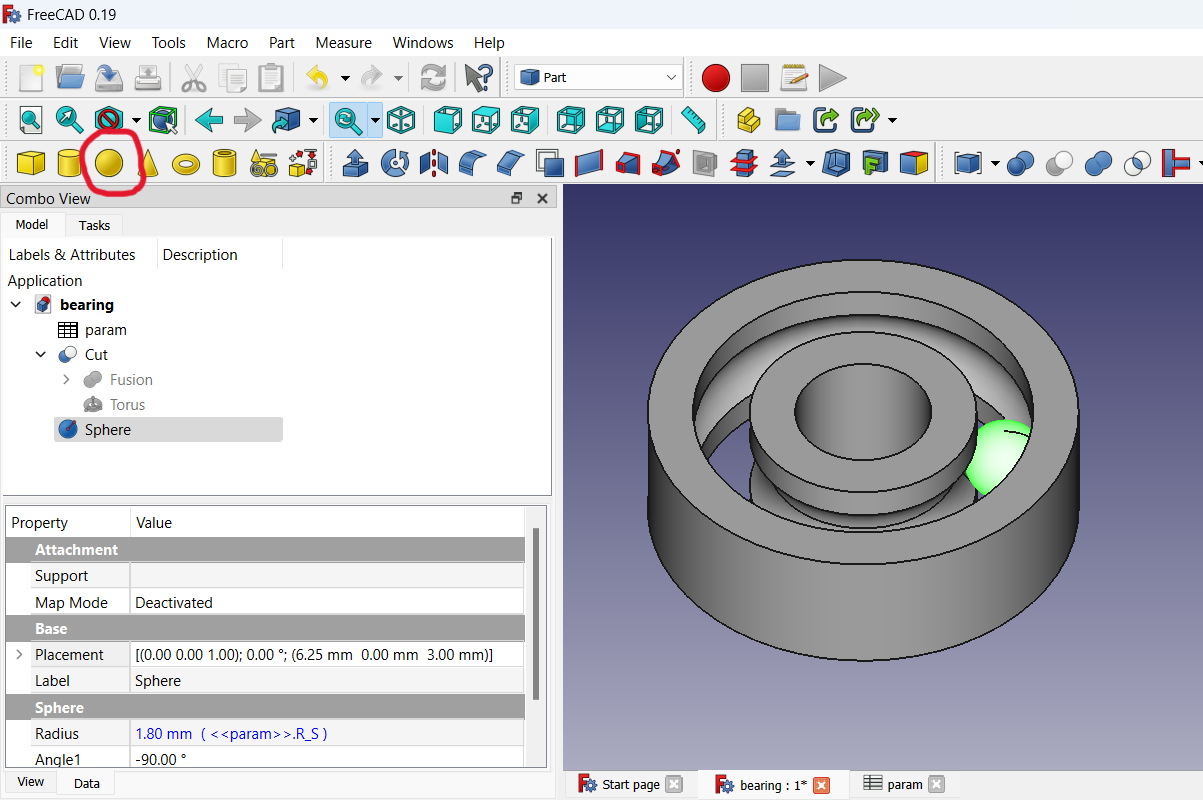The height and width of the screenshot is (800, 1203).
Task: Expand the Fusion node in the tree
Action: pyautogui.click(x=66, y=379)
